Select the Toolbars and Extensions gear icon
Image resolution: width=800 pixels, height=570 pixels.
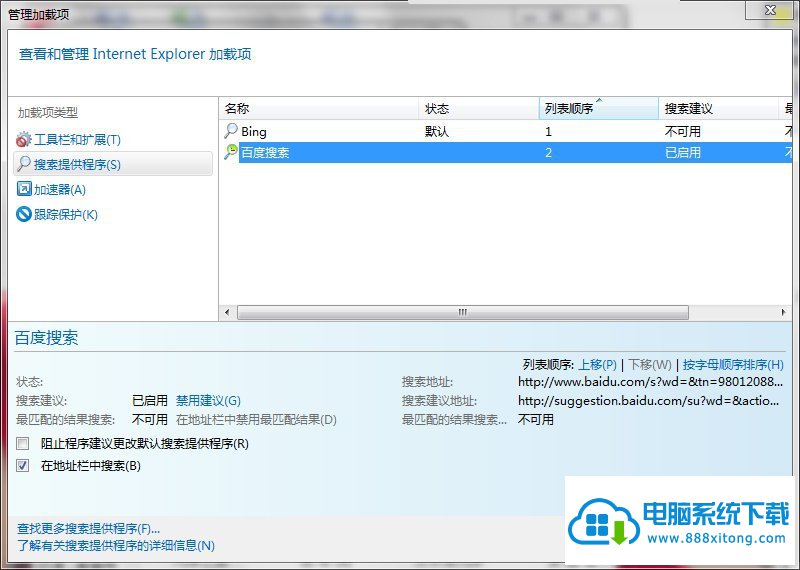pyautogui.click(x=23, y=139)
